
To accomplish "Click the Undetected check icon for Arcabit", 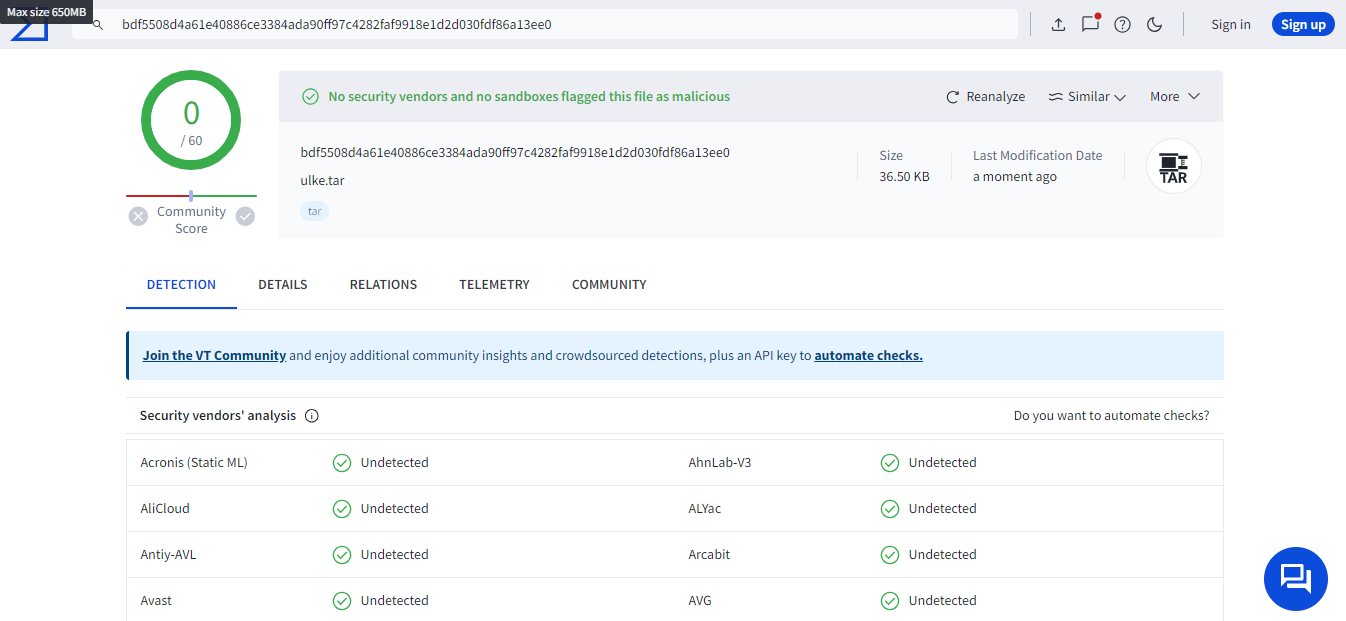I will 890,555.
